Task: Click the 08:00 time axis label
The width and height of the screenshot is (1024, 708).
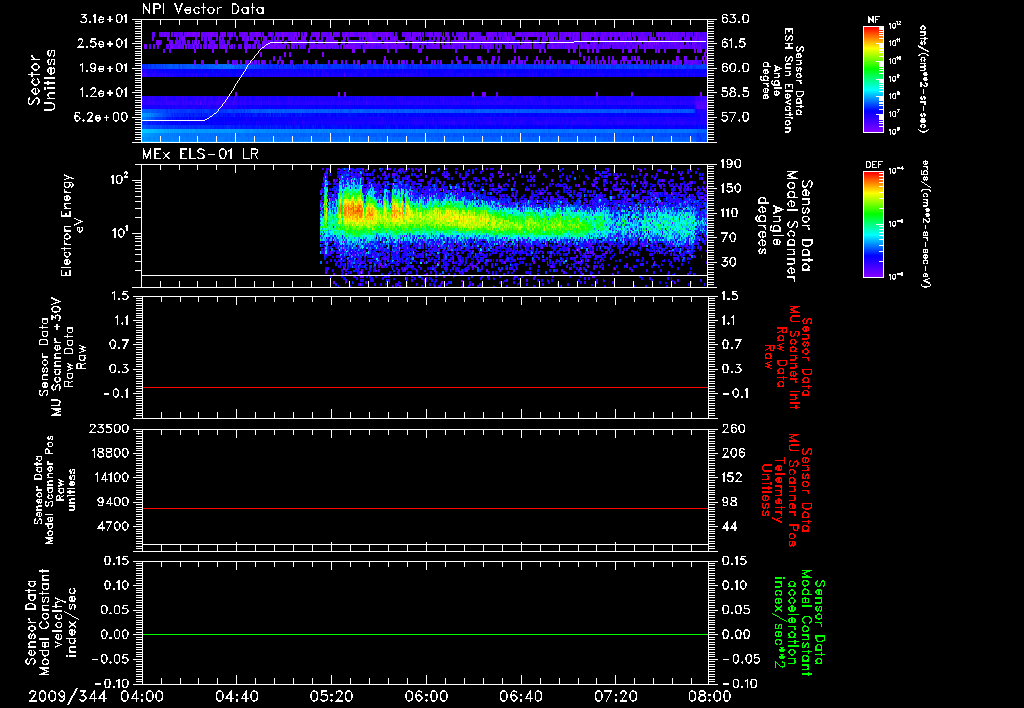Action: pyautogui.click(x=708, y=696)
